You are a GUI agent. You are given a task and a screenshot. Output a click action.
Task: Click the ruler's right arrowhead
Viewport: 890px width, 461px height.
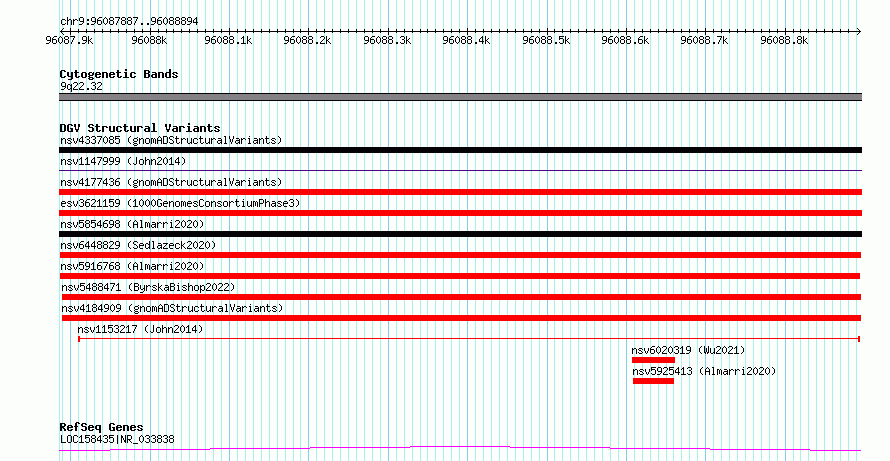[859, 32]
